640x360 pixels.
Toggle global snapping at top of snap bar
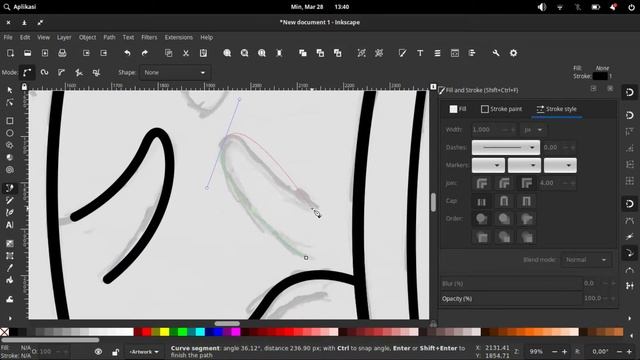click(630, 93)
